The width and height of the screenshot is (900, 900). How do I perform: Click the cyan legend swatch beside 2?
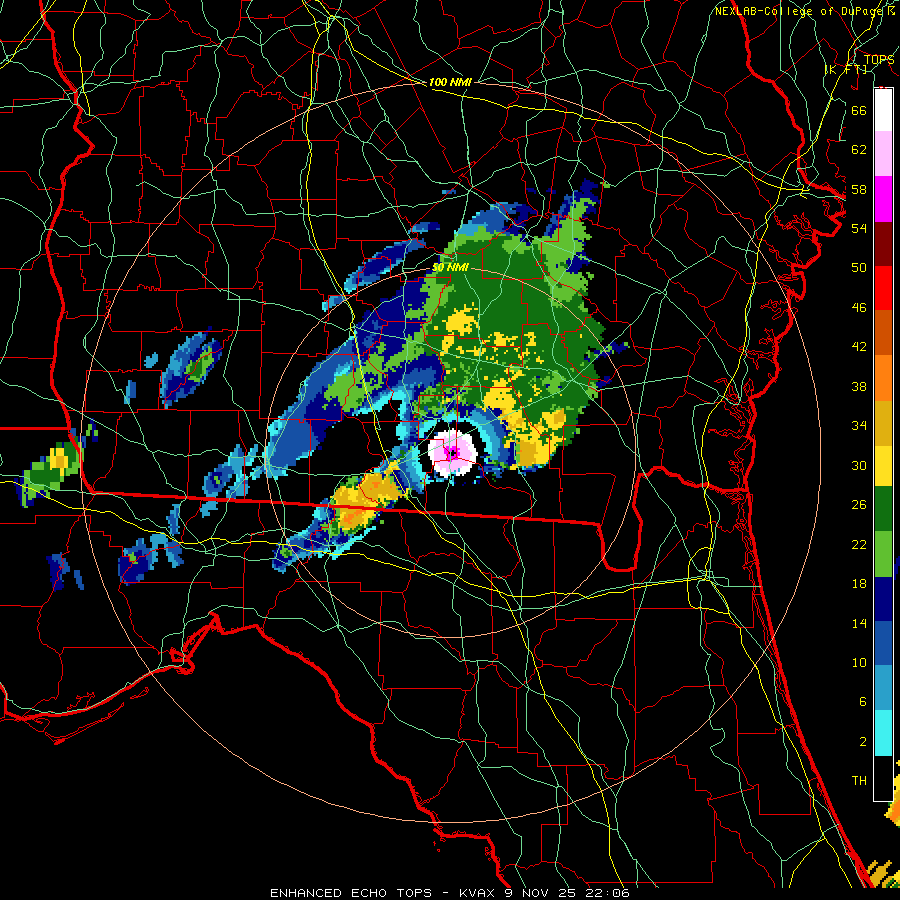[x=883, y=734]
